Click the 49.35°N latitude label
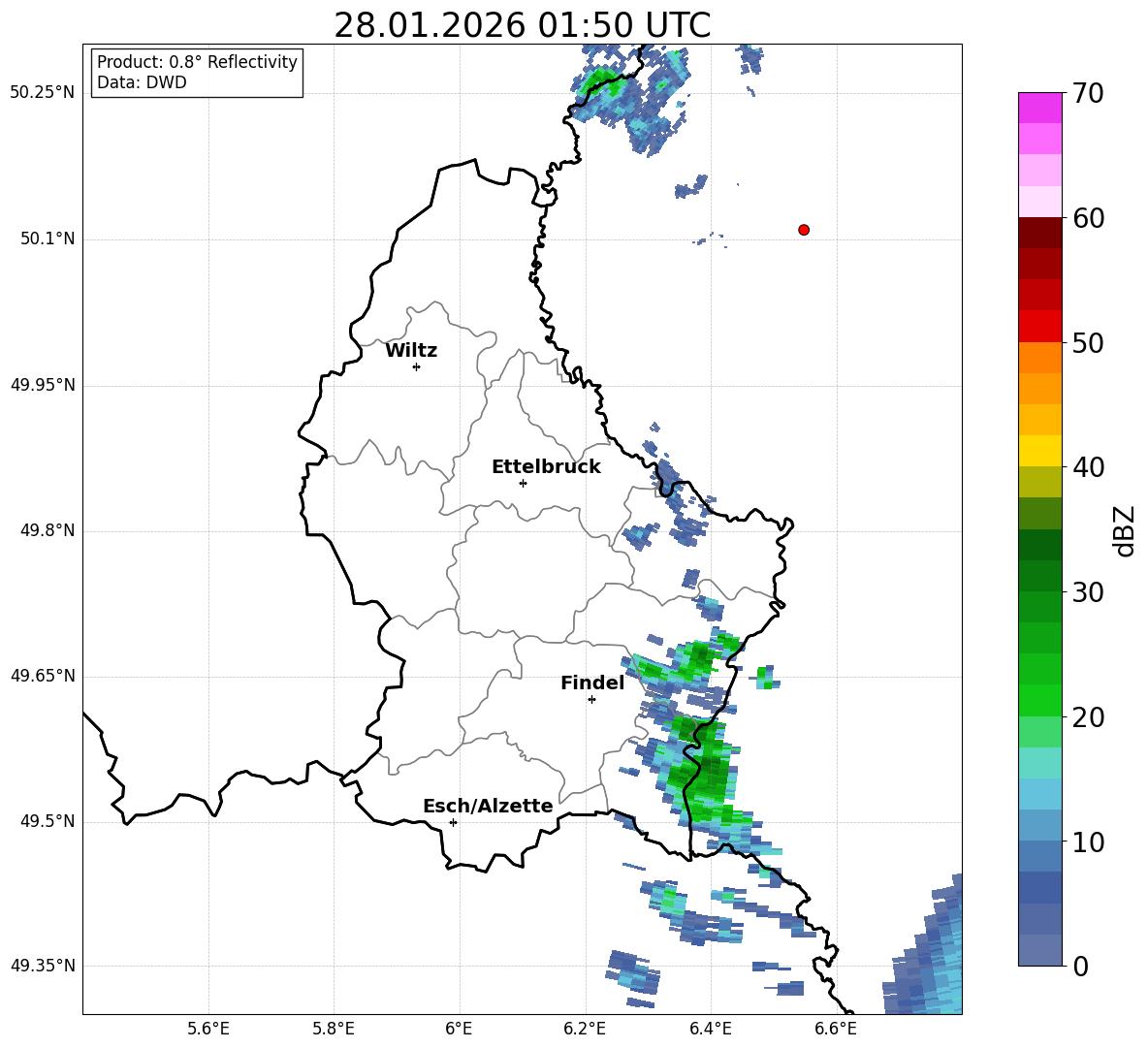This screenshot has height=1048, width=1148. click(x=43, y=966)
